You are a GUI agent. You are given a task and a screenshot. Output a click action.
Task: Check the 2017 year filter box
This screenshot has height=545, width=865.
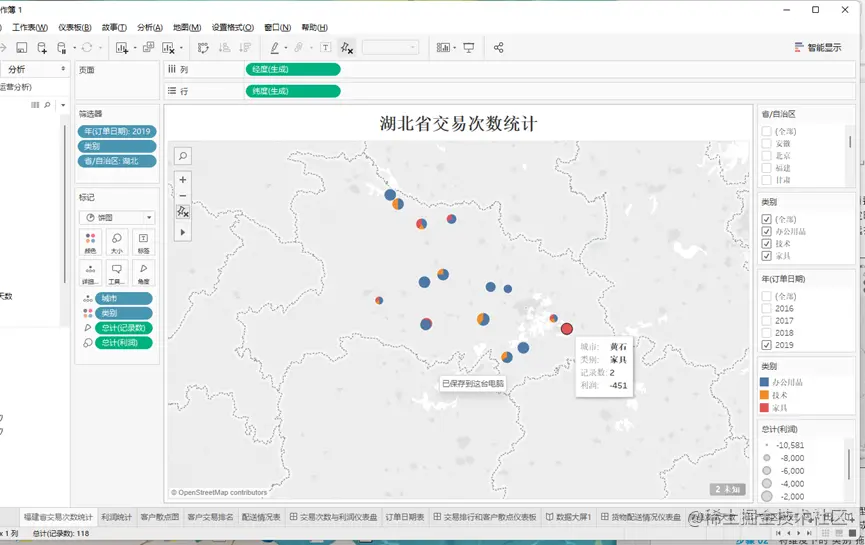click(766, 320)
